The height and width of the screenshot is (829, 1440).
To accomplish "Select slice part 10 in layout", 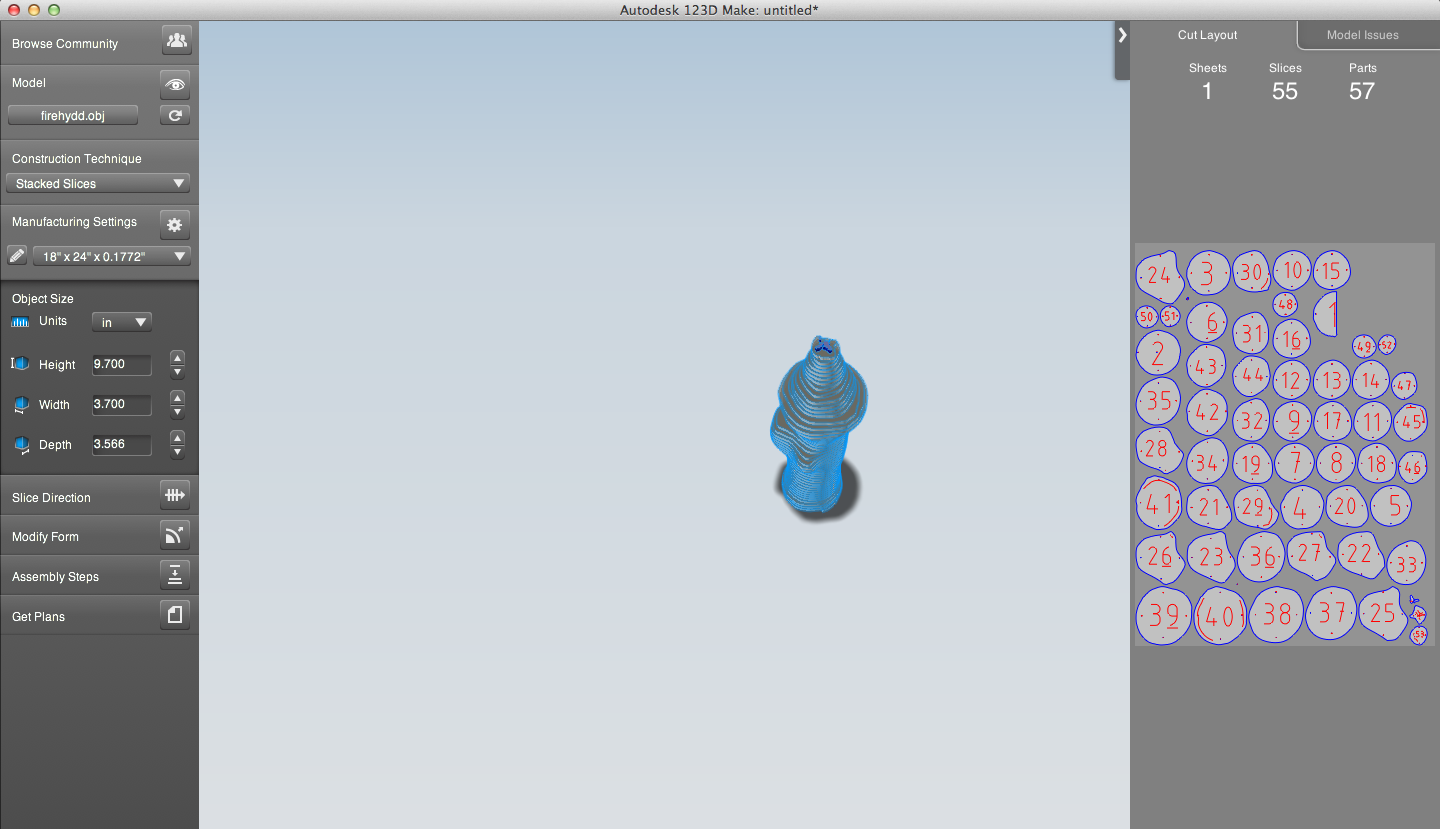I will pyautogui.click(x=1292, y=270).
